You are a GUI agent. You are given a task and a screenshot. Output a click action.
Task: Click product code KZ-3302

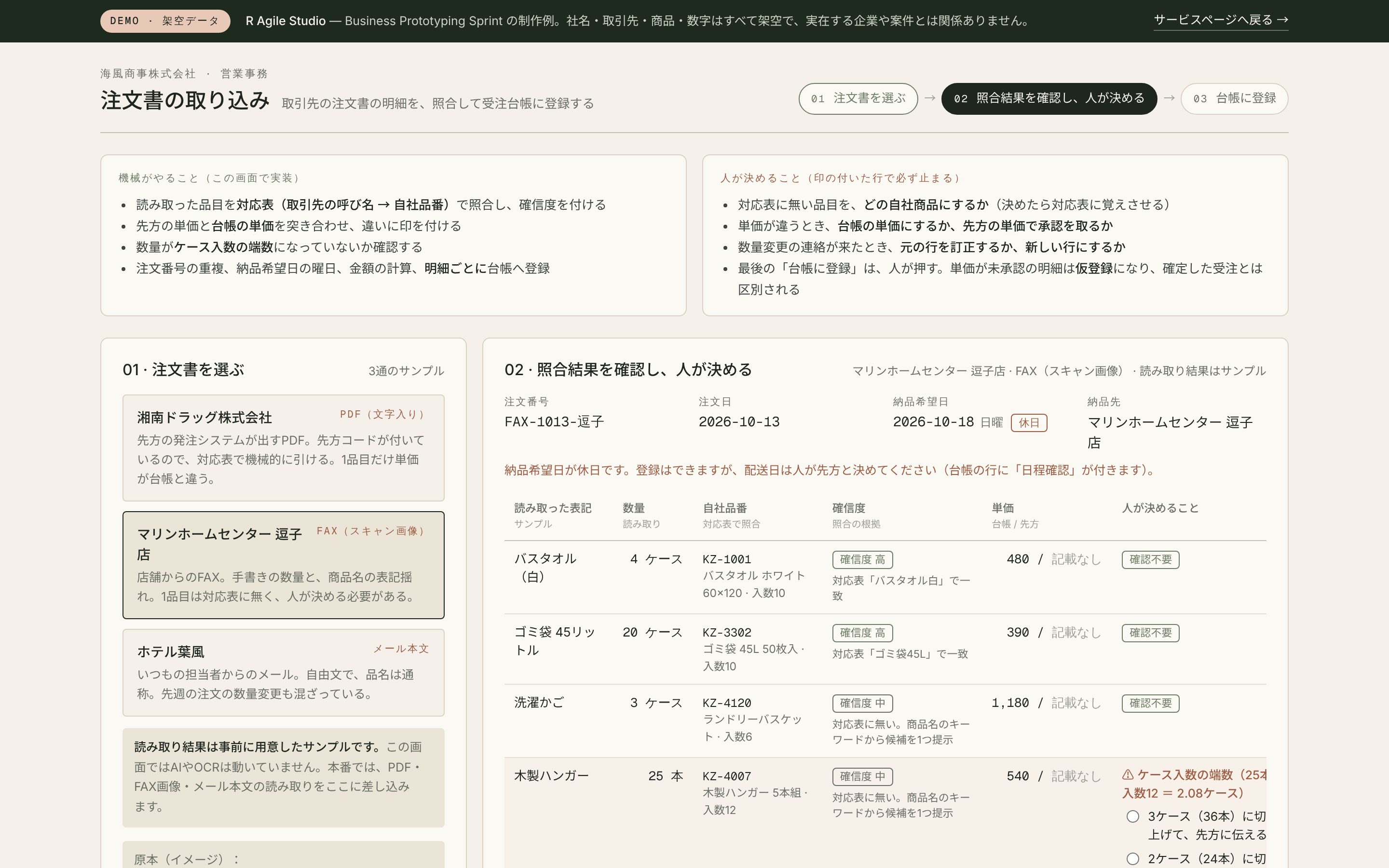(x=727, y=633)
